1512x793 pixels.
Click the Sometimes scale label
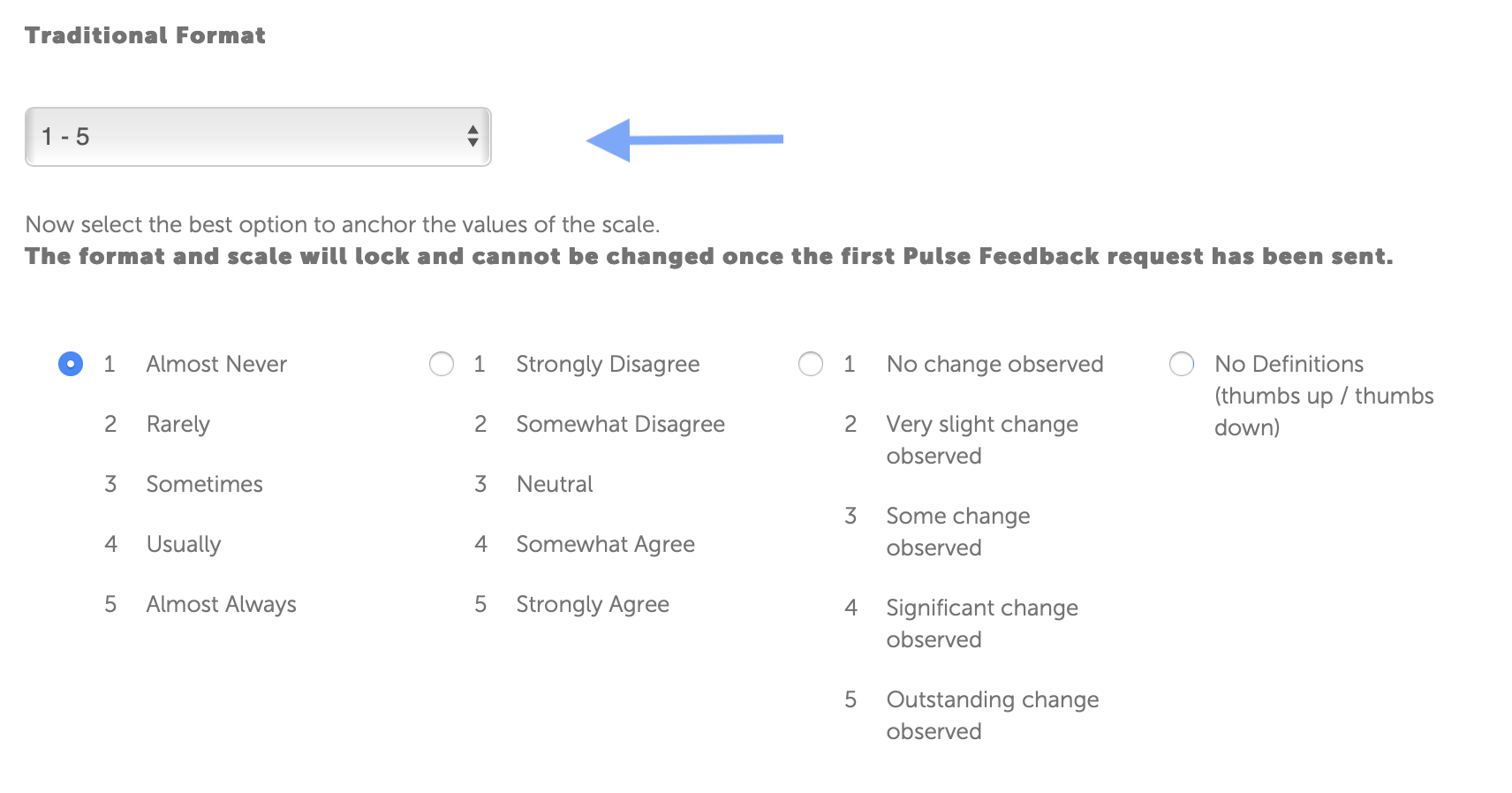point(204,484)
